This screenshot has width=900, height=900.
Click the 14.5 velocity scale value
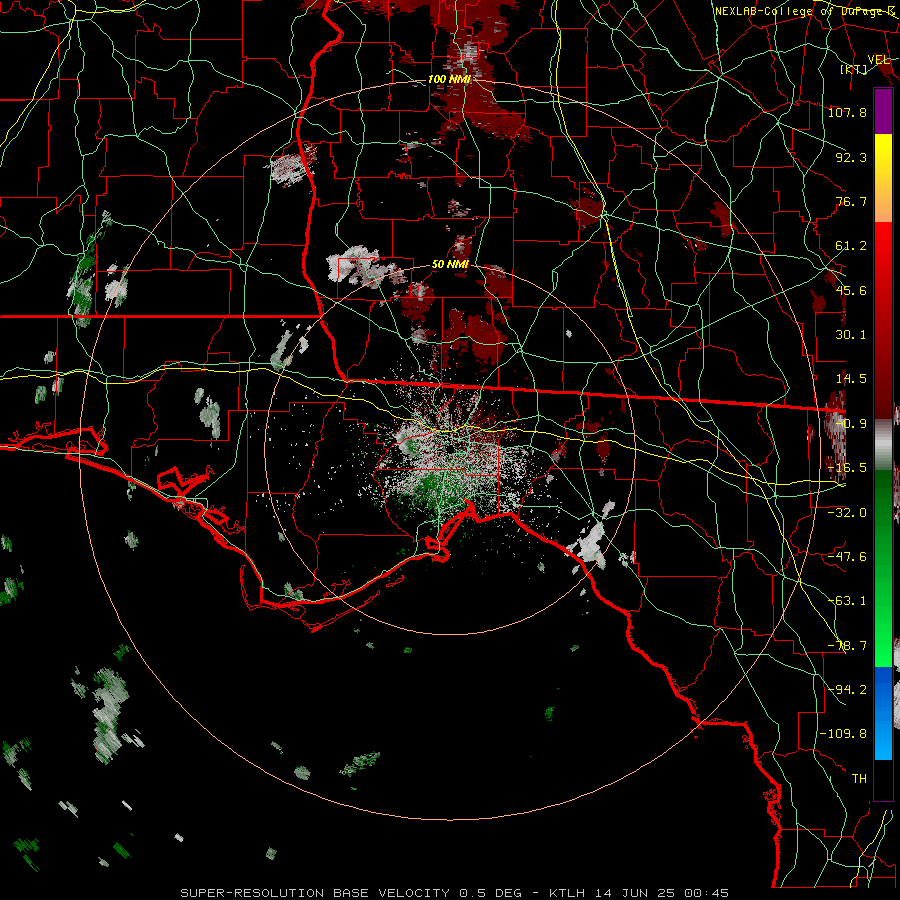(851, 379)
